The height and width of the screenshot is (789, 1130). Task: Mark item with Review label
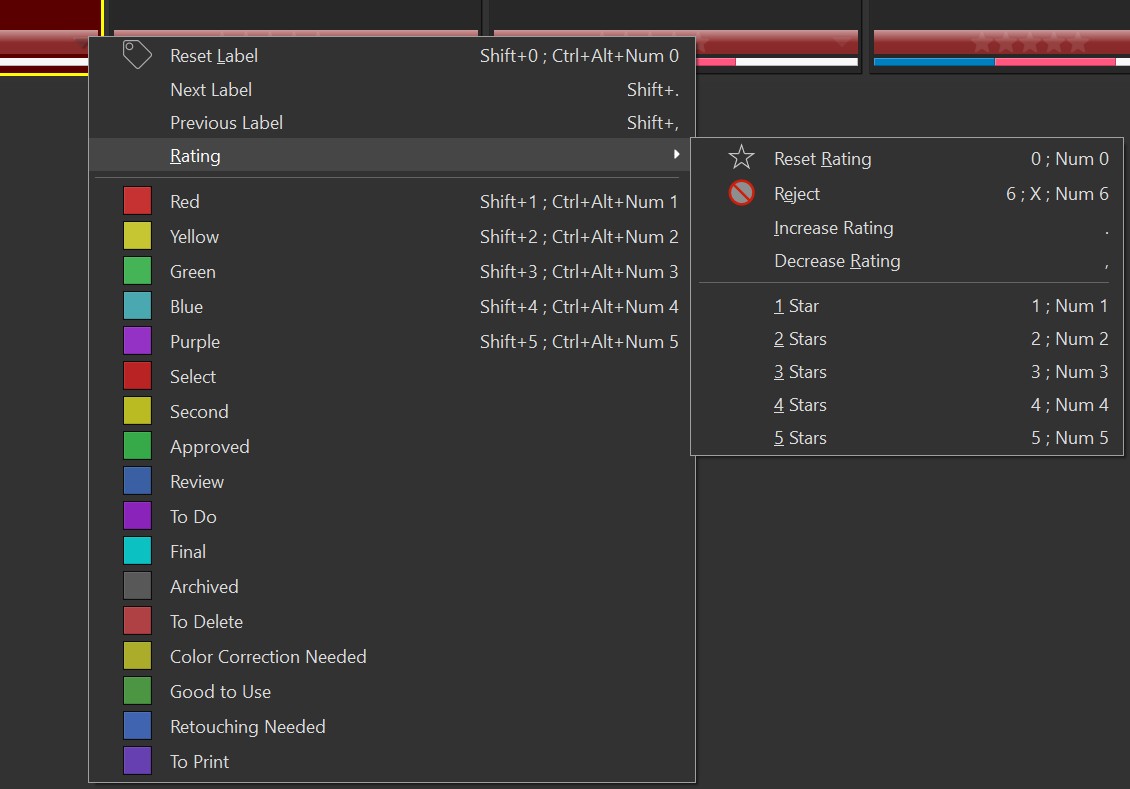point(391,481)
